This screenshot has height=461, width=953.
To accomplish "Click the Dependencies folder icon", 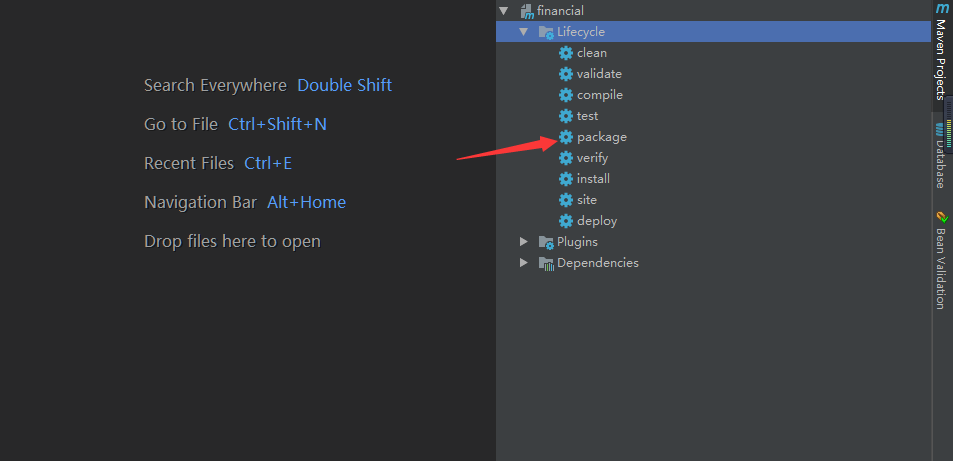I will (546, 263).
